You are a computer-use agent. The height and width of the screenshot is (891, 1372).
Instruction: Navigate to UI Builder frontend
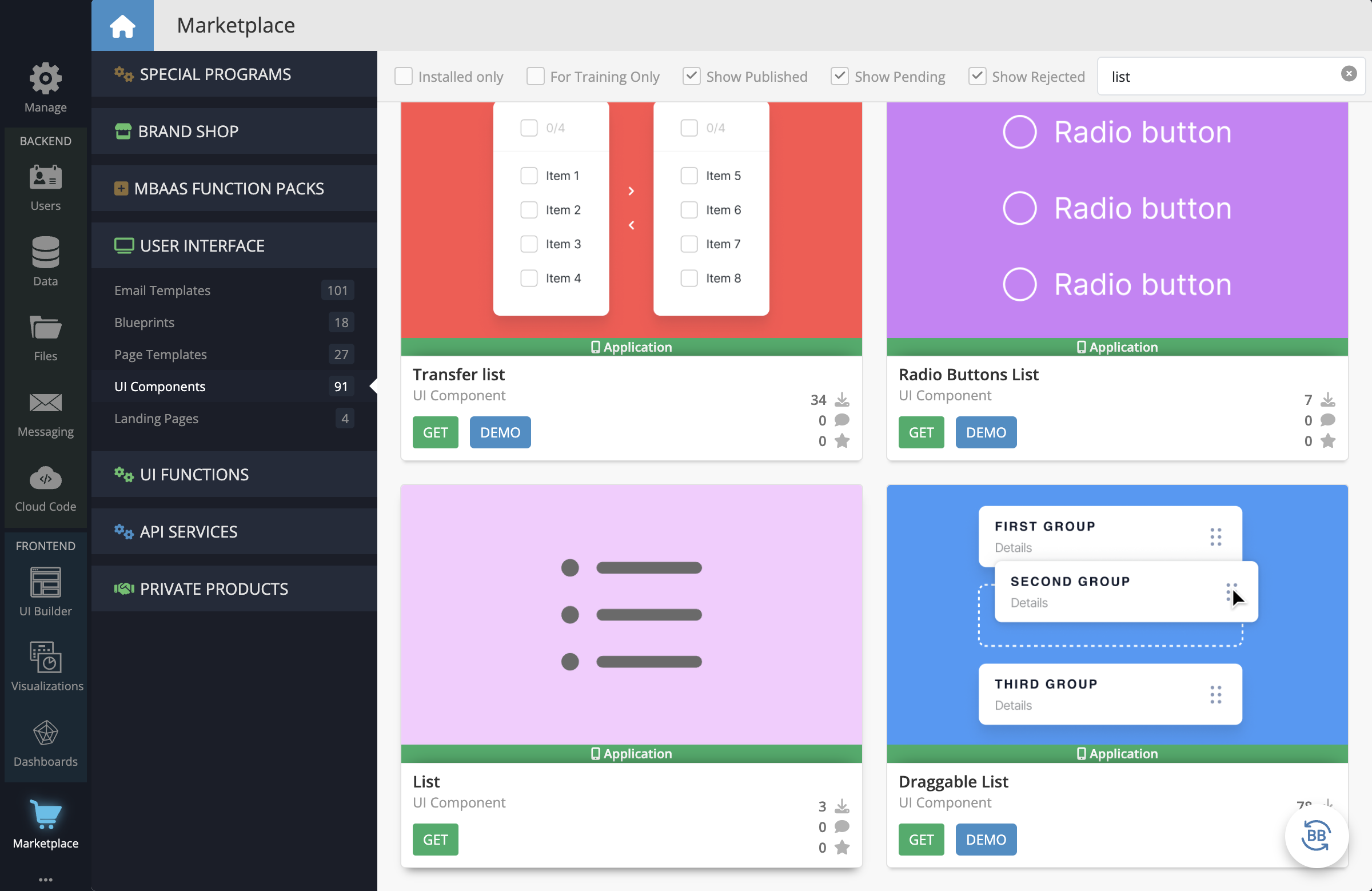(45, 590)
